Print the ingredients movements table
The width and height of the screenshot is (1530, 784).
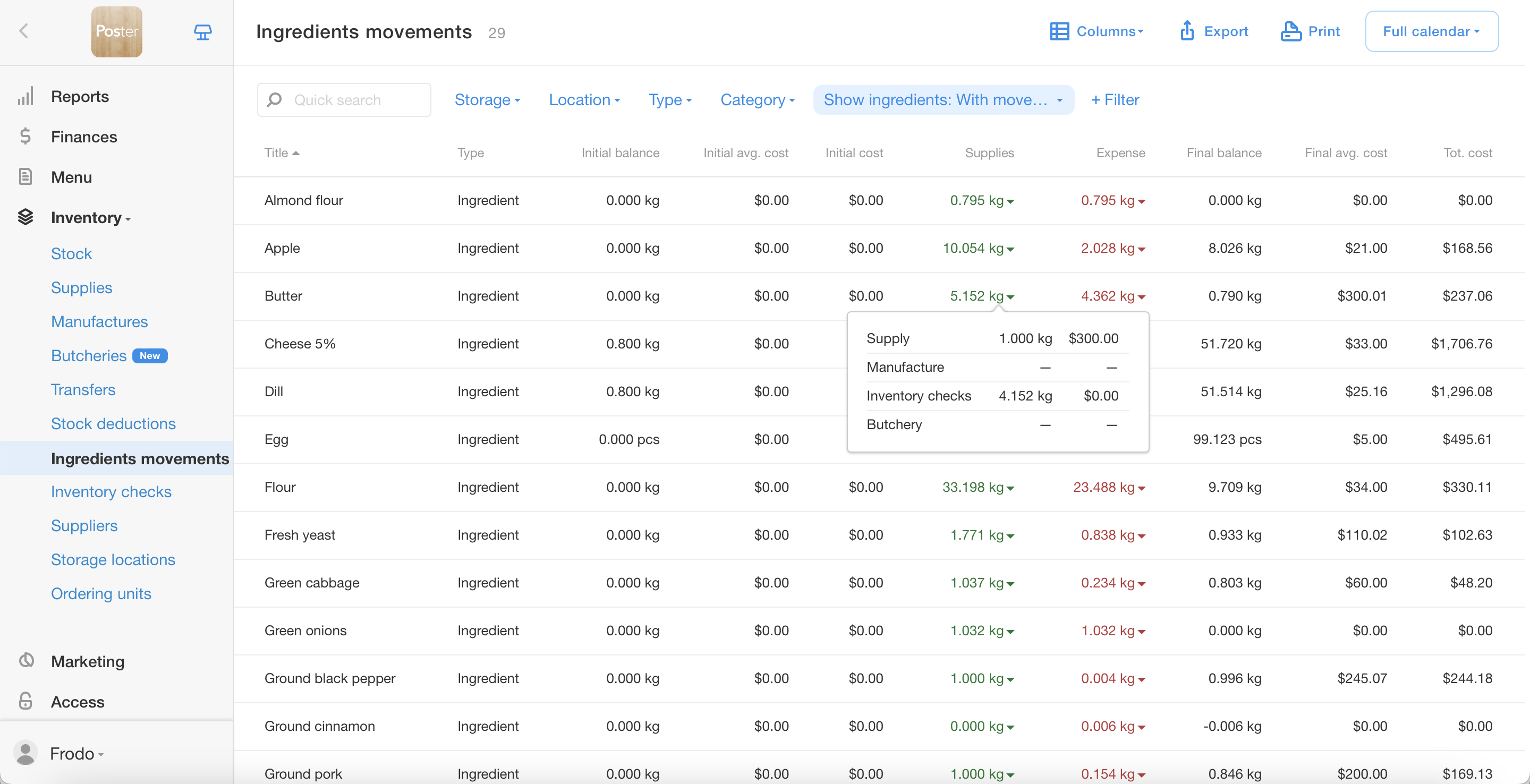1310,31
